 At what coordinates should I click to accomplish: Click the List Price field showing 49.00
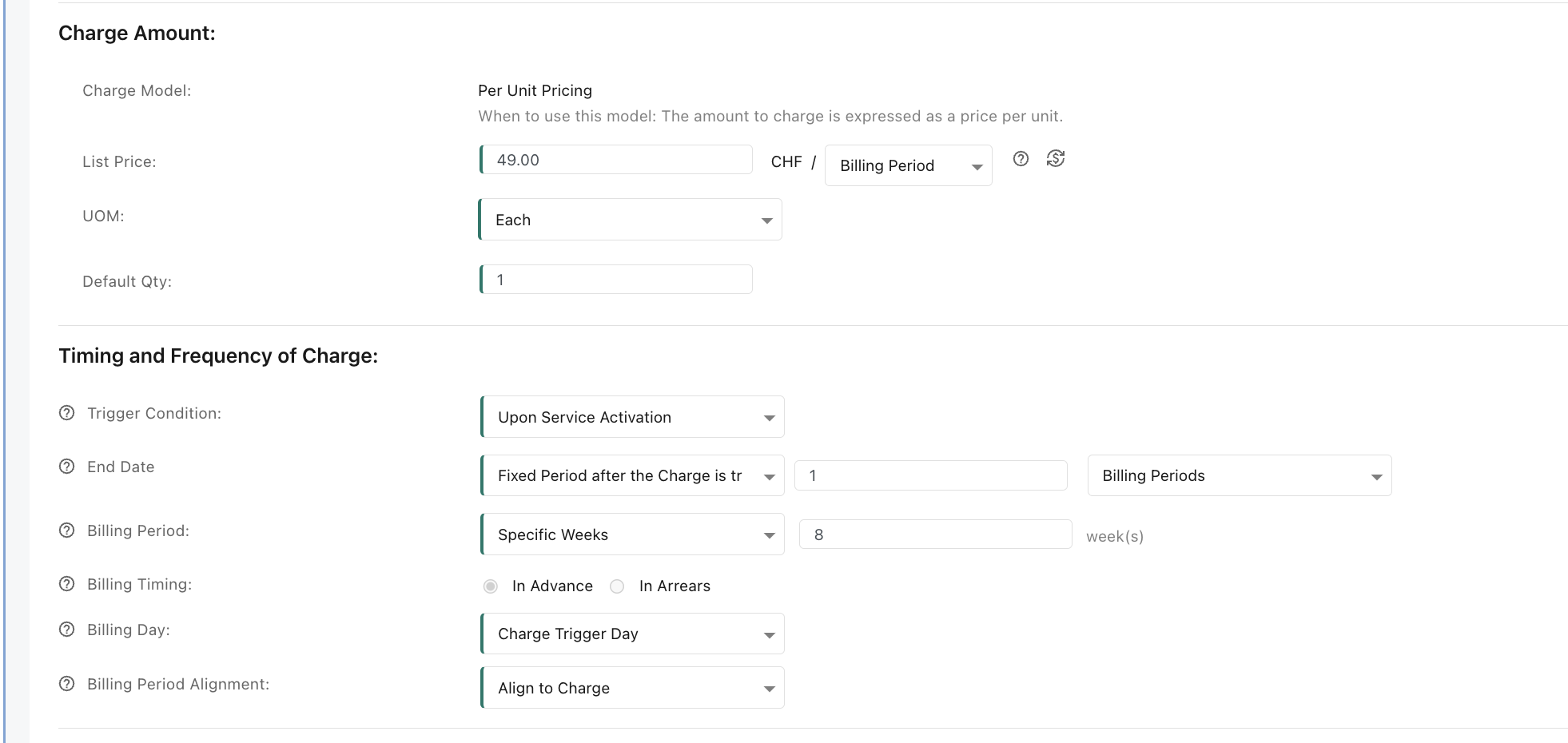tap(616, 160)
